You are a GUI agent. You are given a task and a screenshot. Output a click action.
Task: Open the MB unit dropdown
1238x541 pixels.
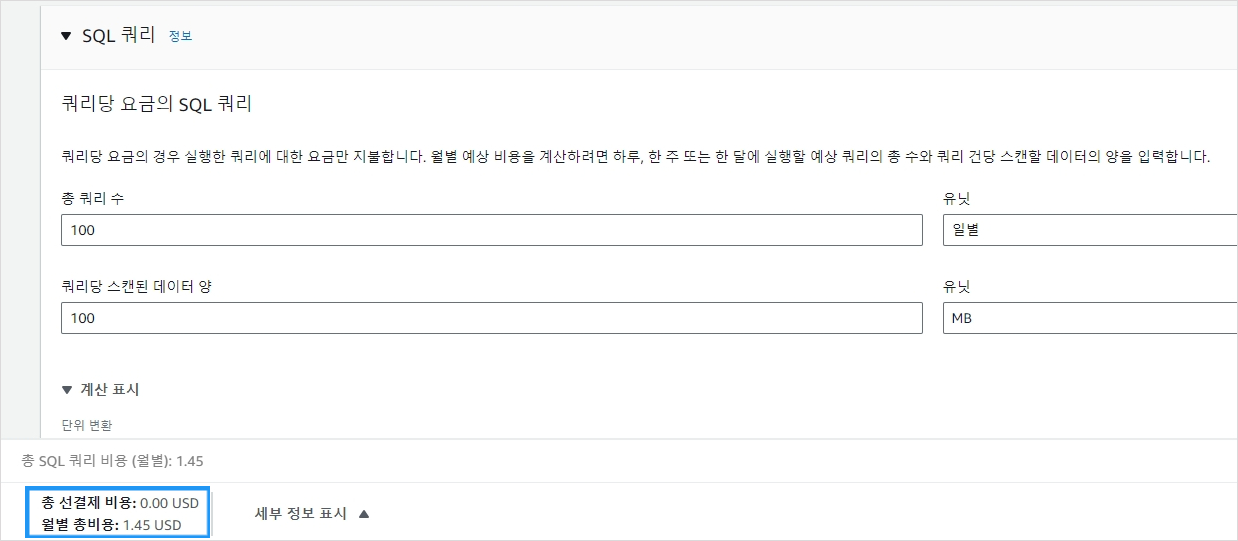pyautogui.click(x=1090, y=318)
